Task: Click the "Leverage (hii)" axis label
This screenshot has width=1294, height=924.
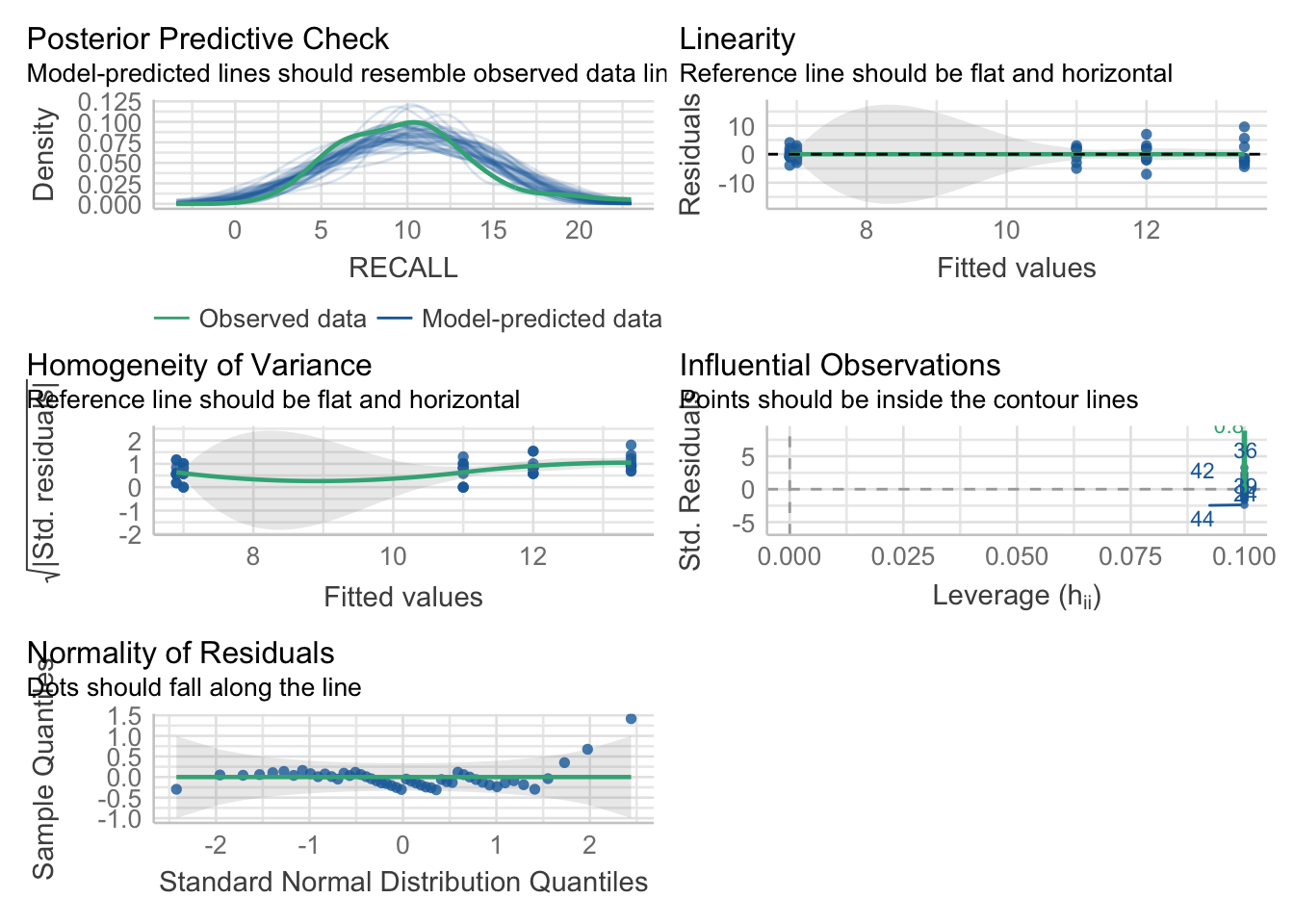Action: [1016, 596]
